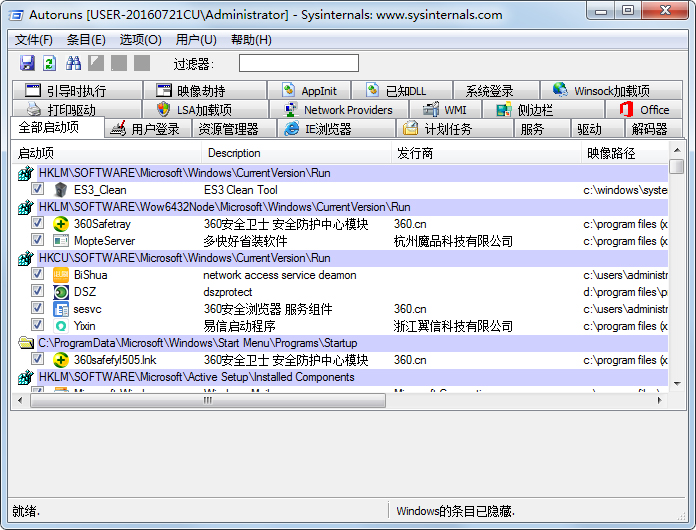Switch to the Office tab
Screen dimensions: 696x530
tap(644, 110)
